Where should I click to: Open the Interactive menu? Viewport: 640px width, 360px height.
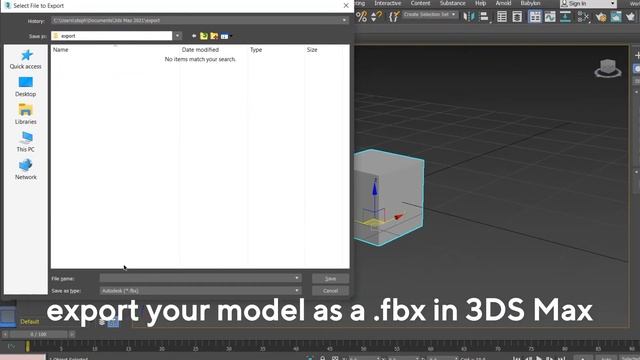(x=388, y=3)
